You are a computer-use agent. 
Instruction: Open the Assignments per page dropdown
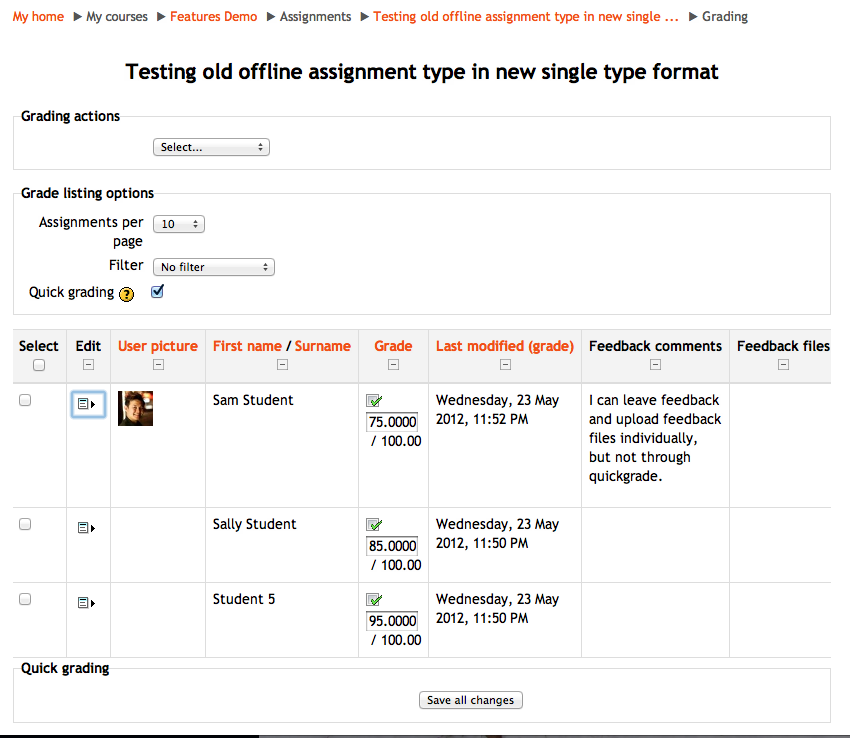179,224
